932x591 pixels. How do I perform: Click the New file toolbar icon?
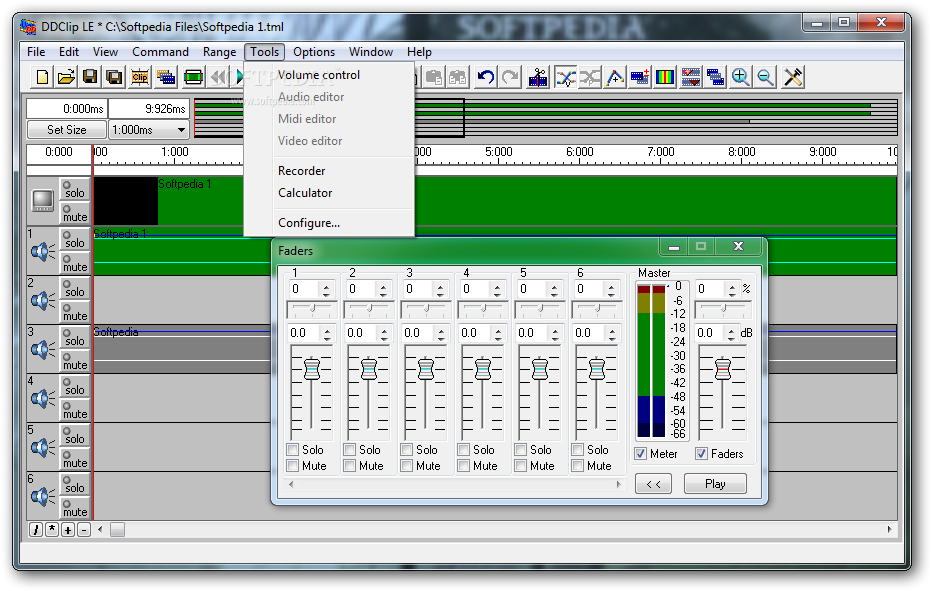(x=42, y=77)
